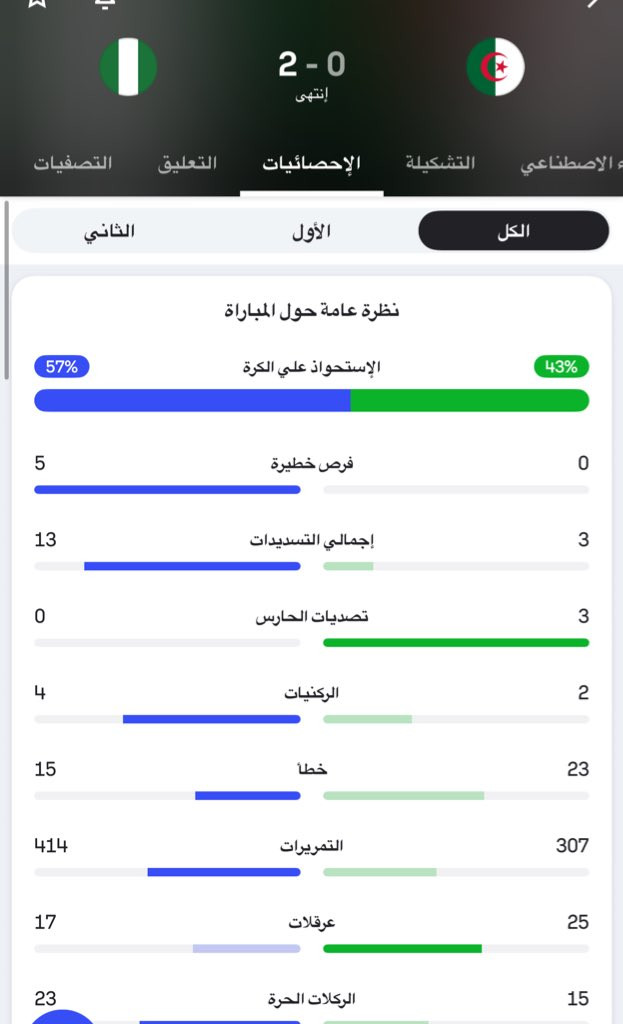Tap the 2 - 0 match score
Screen dimensions: 623x1024
click(x=311, y=65)
